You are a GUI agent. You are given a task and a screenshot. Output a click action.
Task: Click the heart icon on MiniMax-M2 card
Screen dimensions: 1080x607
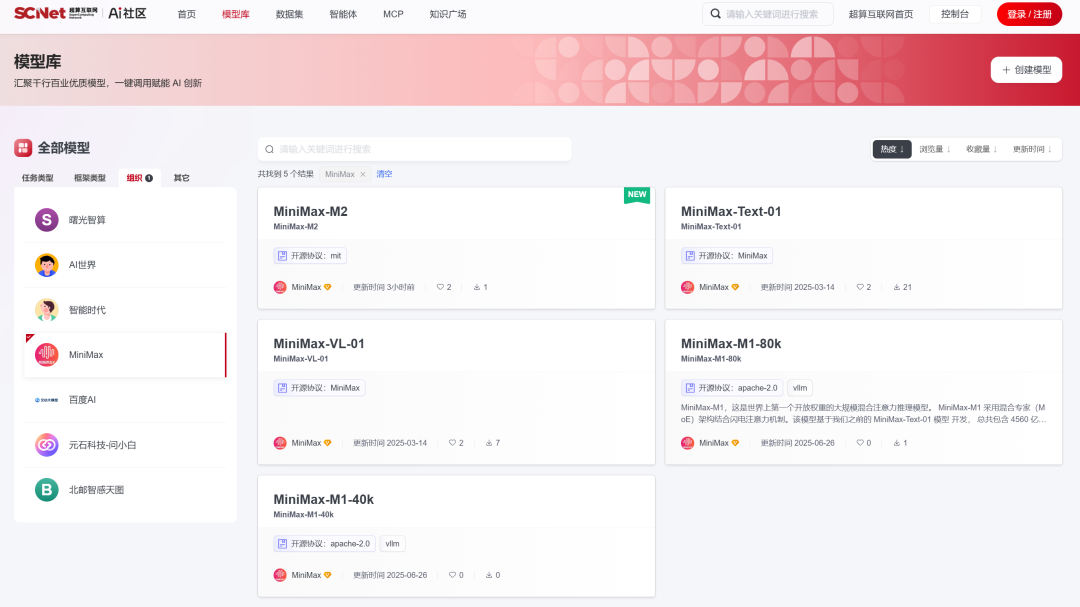pos(440,287)
